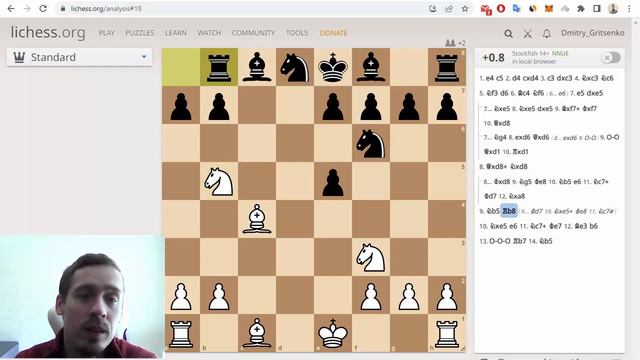The width and height of the screenshot is (640, 360).
Task: Jump to move 1. e4
Action: click(x=490, y=78)
